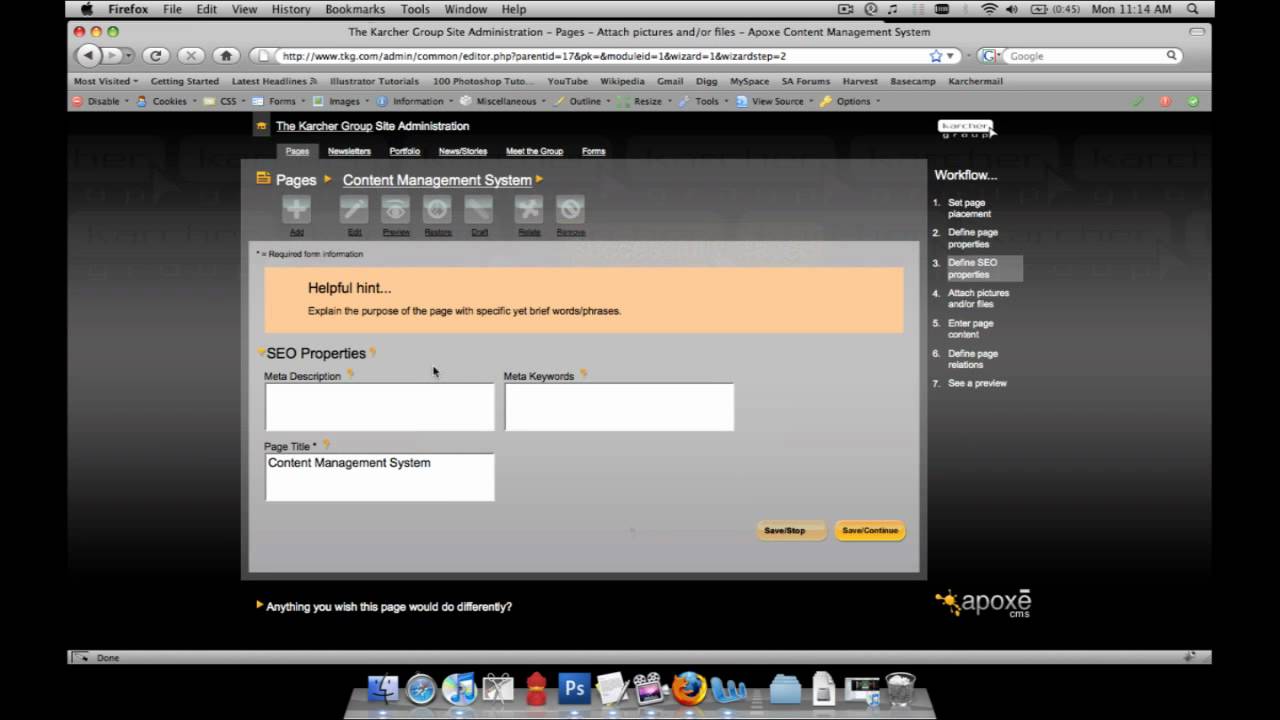The width and height of the screenshot is (1280, 720).
Task: Click the Add page icon
Action: (x=296, y=209)
